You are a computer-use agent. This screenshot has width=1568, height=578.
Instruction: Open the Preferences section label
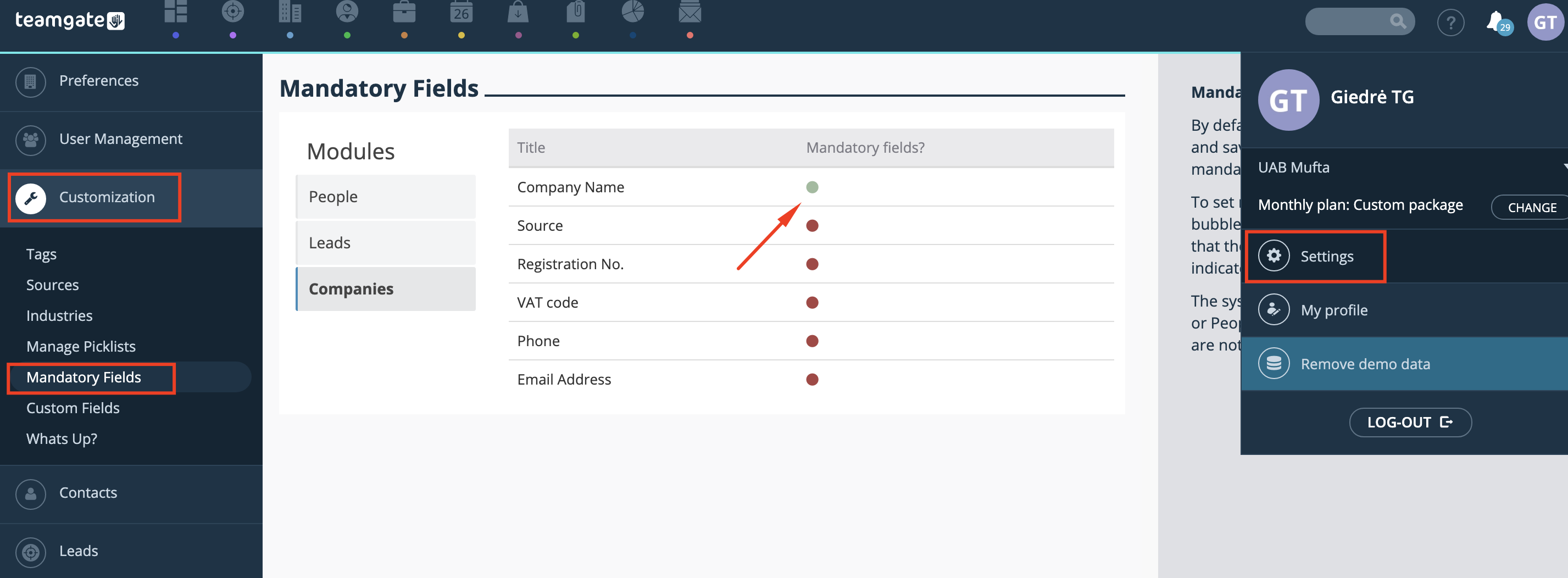(98, 81)
